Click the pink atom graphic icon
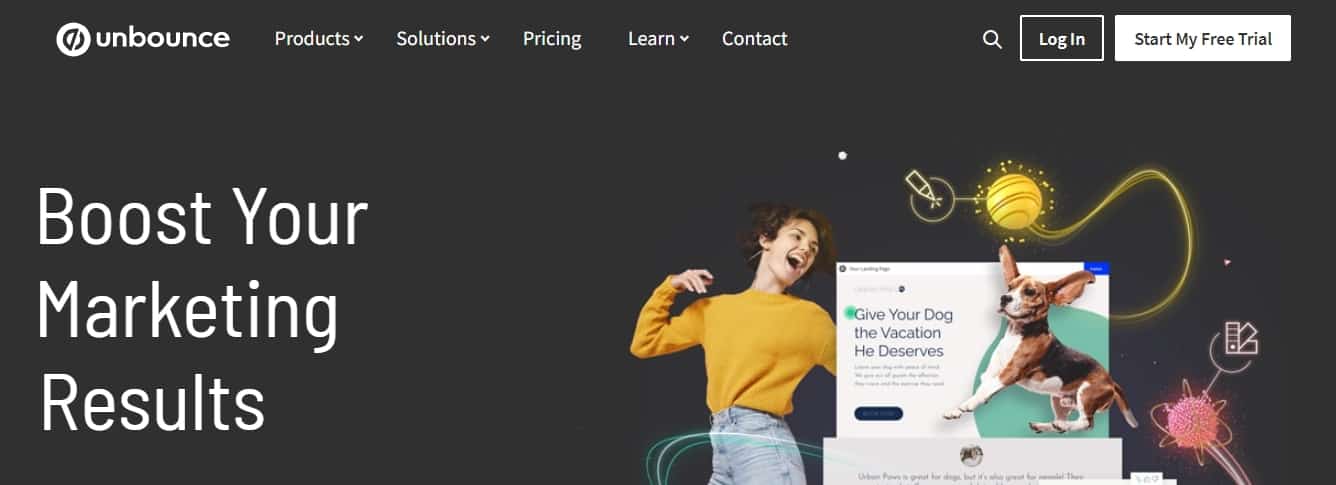Screen dimensions: 1336x485 1193,419
